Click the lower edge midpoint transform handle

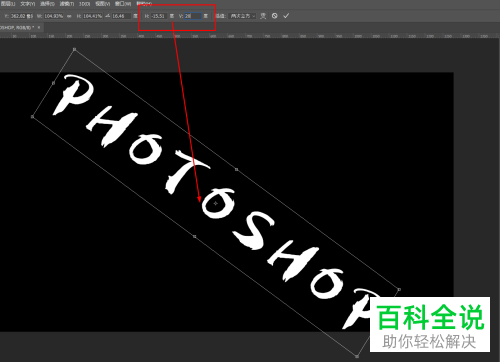pos(195,236)
